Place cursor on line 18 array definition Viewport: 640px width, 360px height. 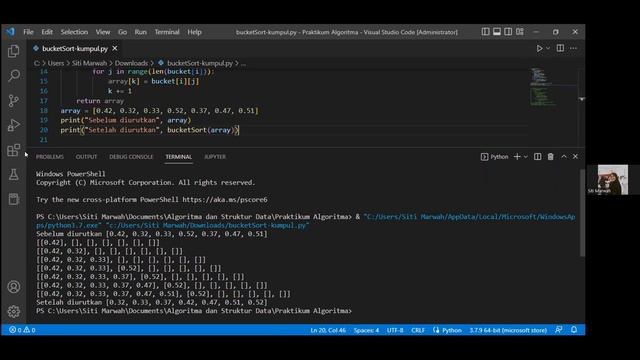pyautogui.click(x=159, y=111)
